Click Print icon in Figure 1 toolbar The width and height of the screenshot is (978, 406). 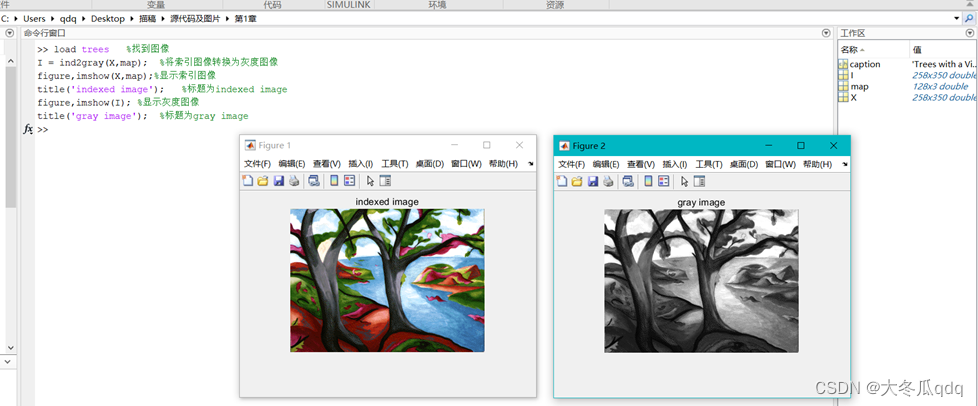(293, 181)
